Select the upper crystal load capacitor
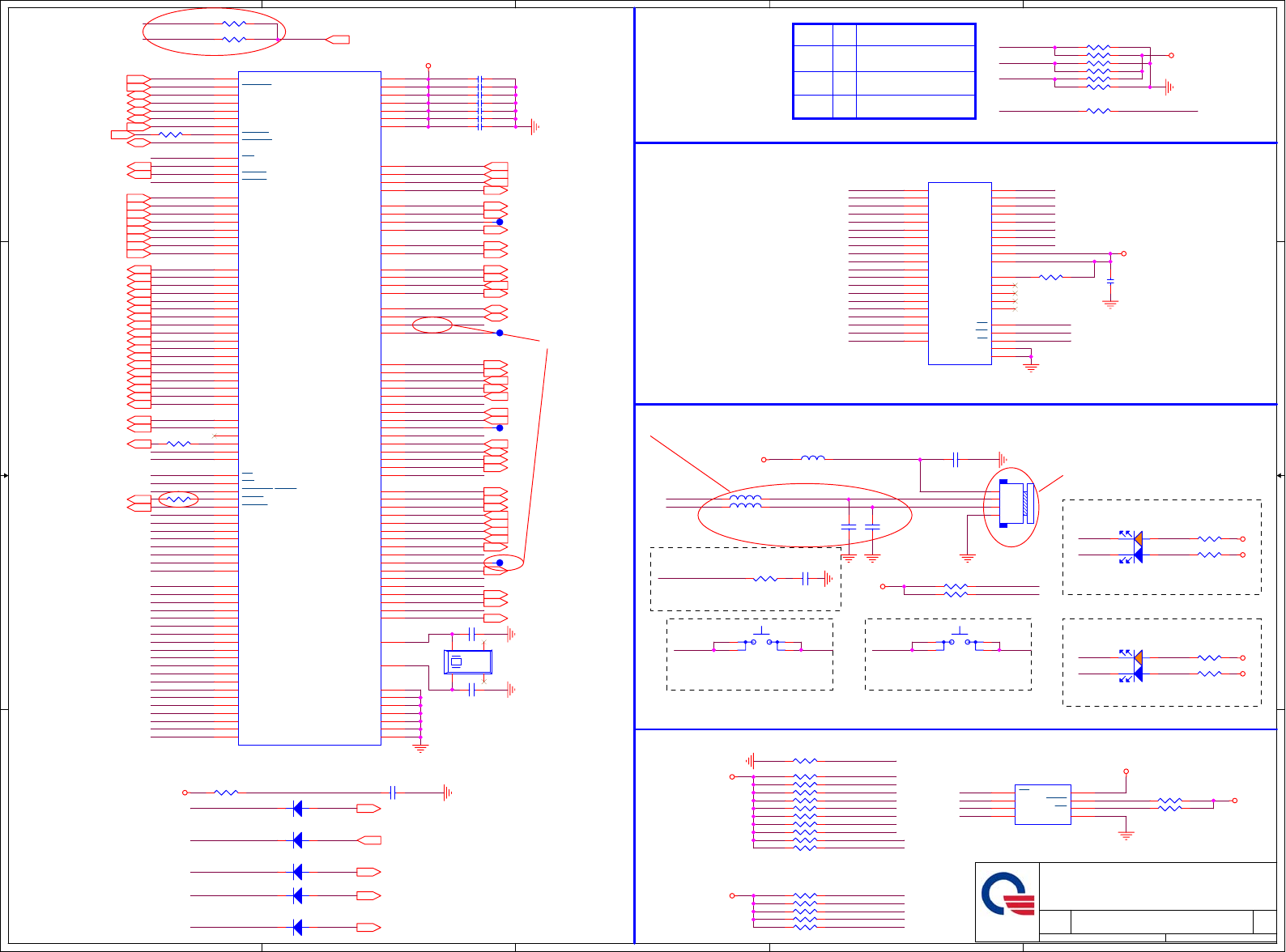 pyautogui.click(x=471, y=634)
